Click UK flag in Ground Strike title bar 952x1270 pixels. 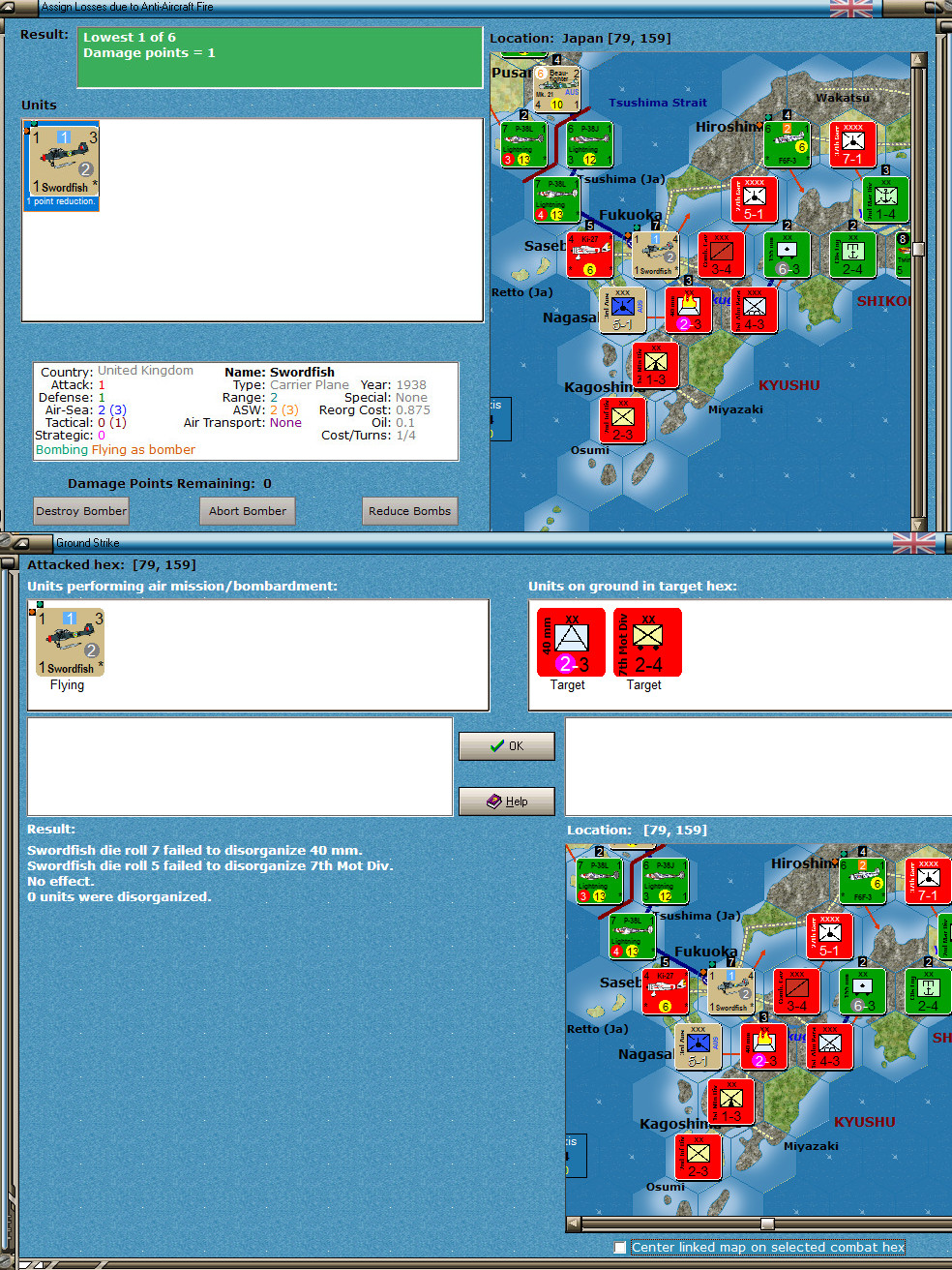pos(914,543)
